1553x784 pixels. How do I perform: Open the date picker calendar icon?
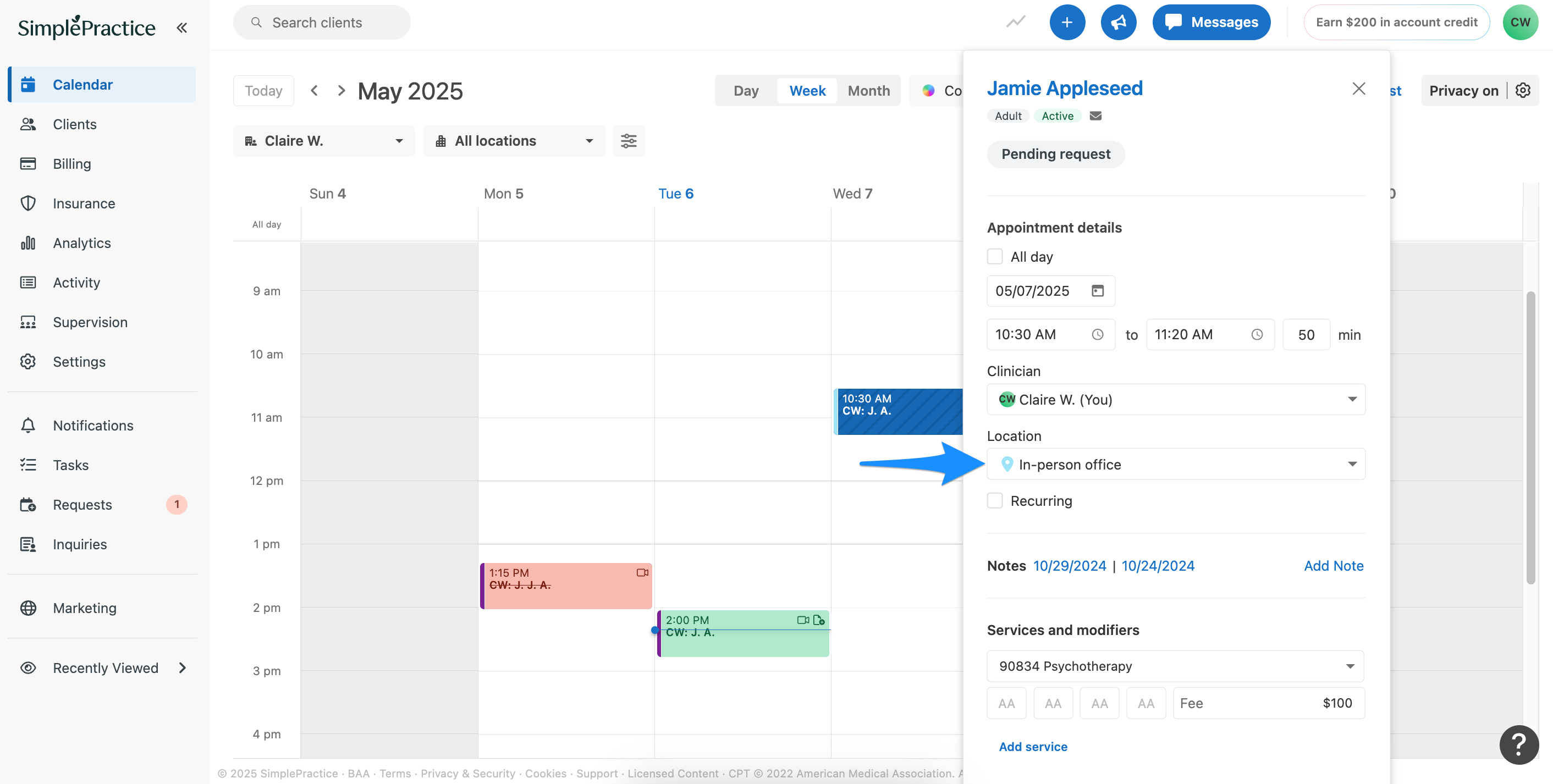[x=1097, y=291]
